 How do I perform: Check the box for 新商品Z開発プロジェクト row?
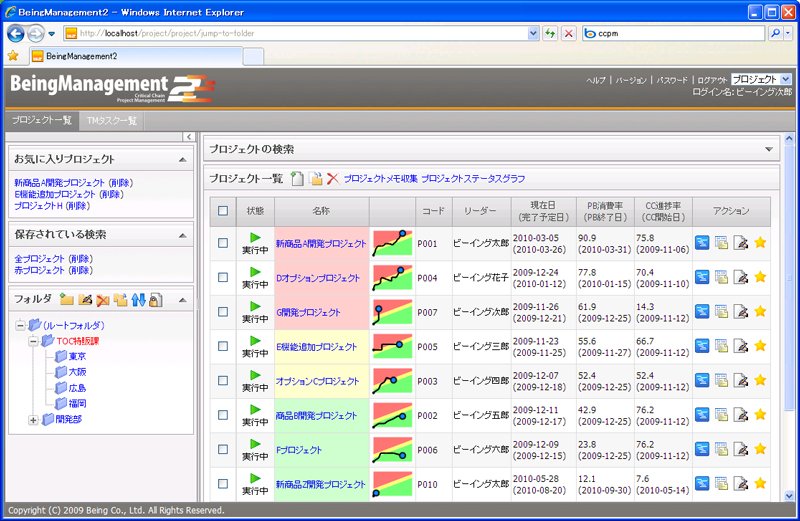223,484
